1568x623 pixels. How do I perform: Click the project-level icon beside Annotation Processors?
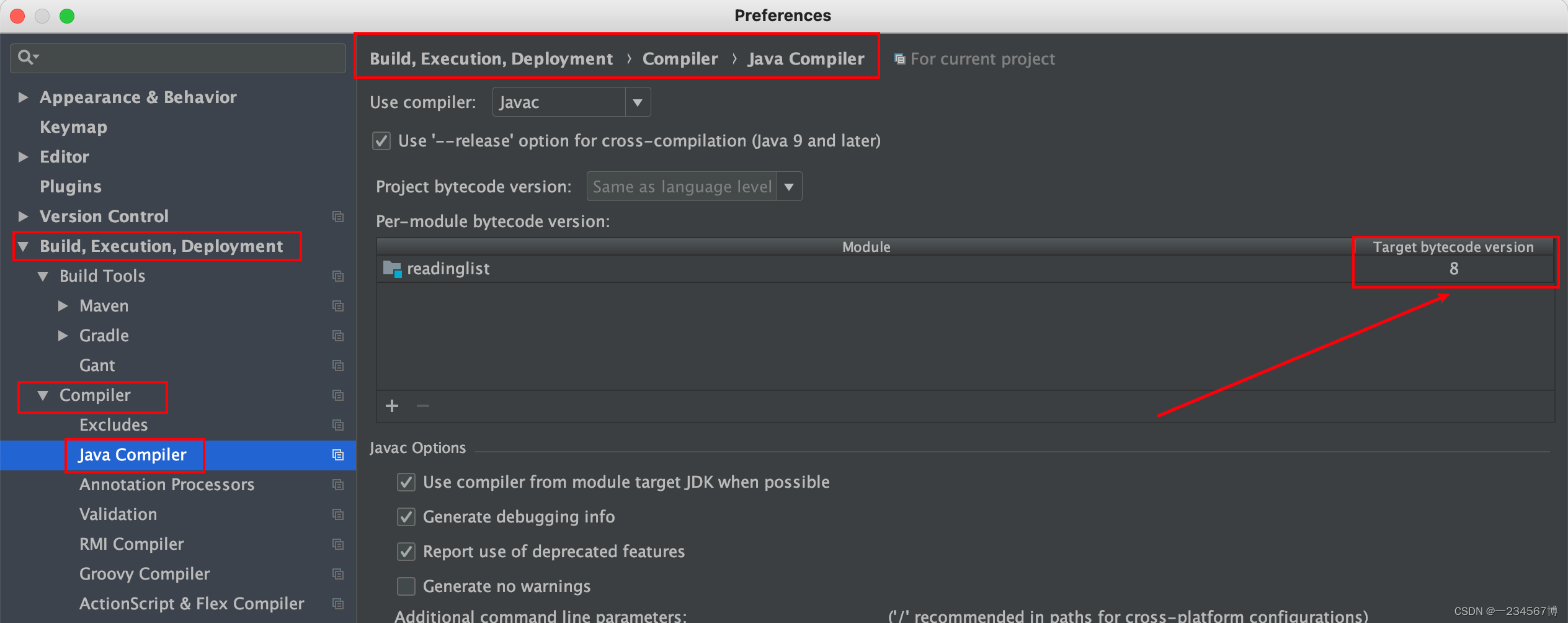coord(338,485)
